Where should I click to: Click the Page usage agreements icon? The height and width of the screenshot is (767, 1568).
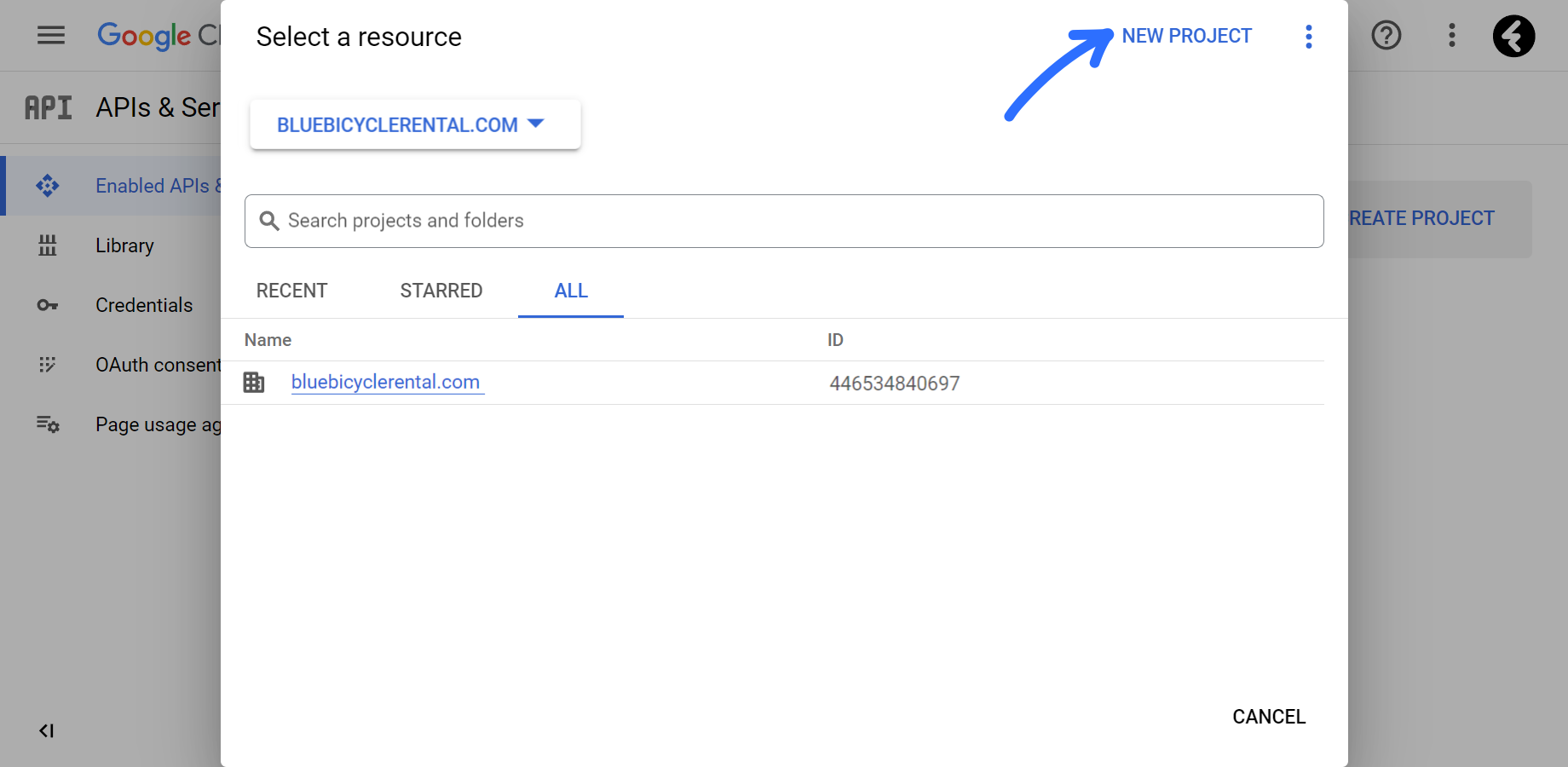(x=48, y=424)
